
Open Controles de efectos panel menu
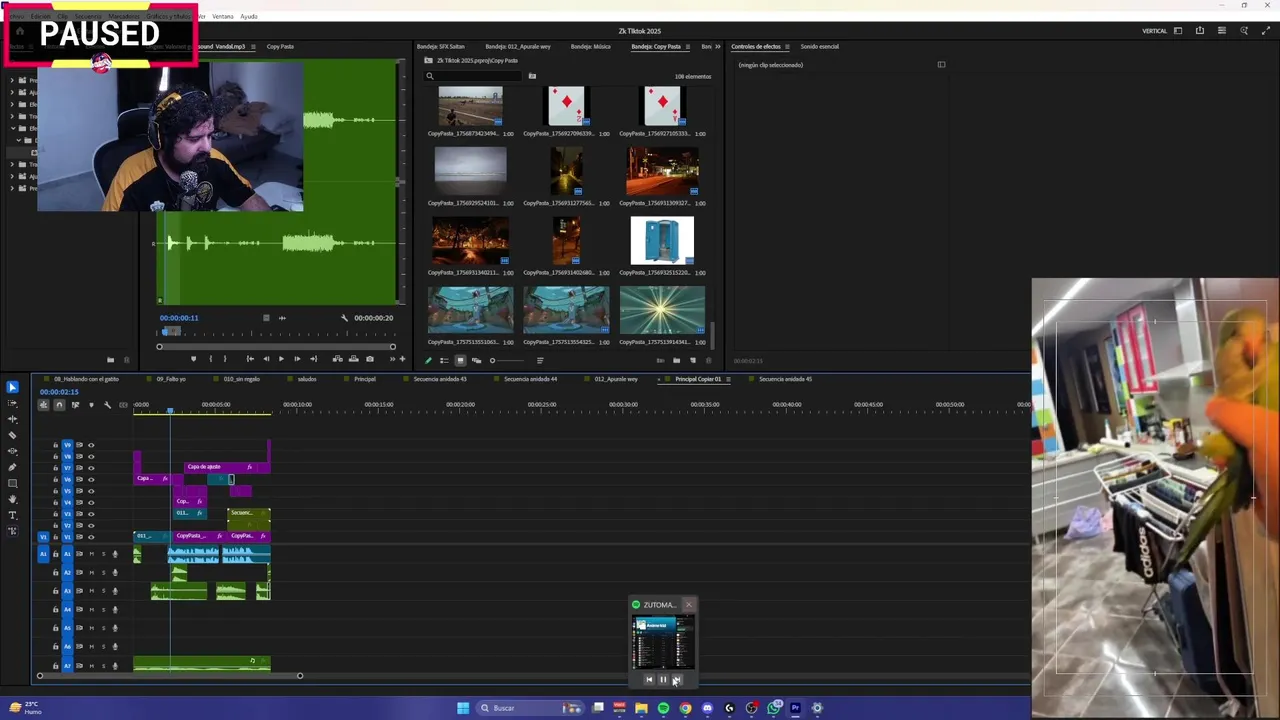click(787, 46)
